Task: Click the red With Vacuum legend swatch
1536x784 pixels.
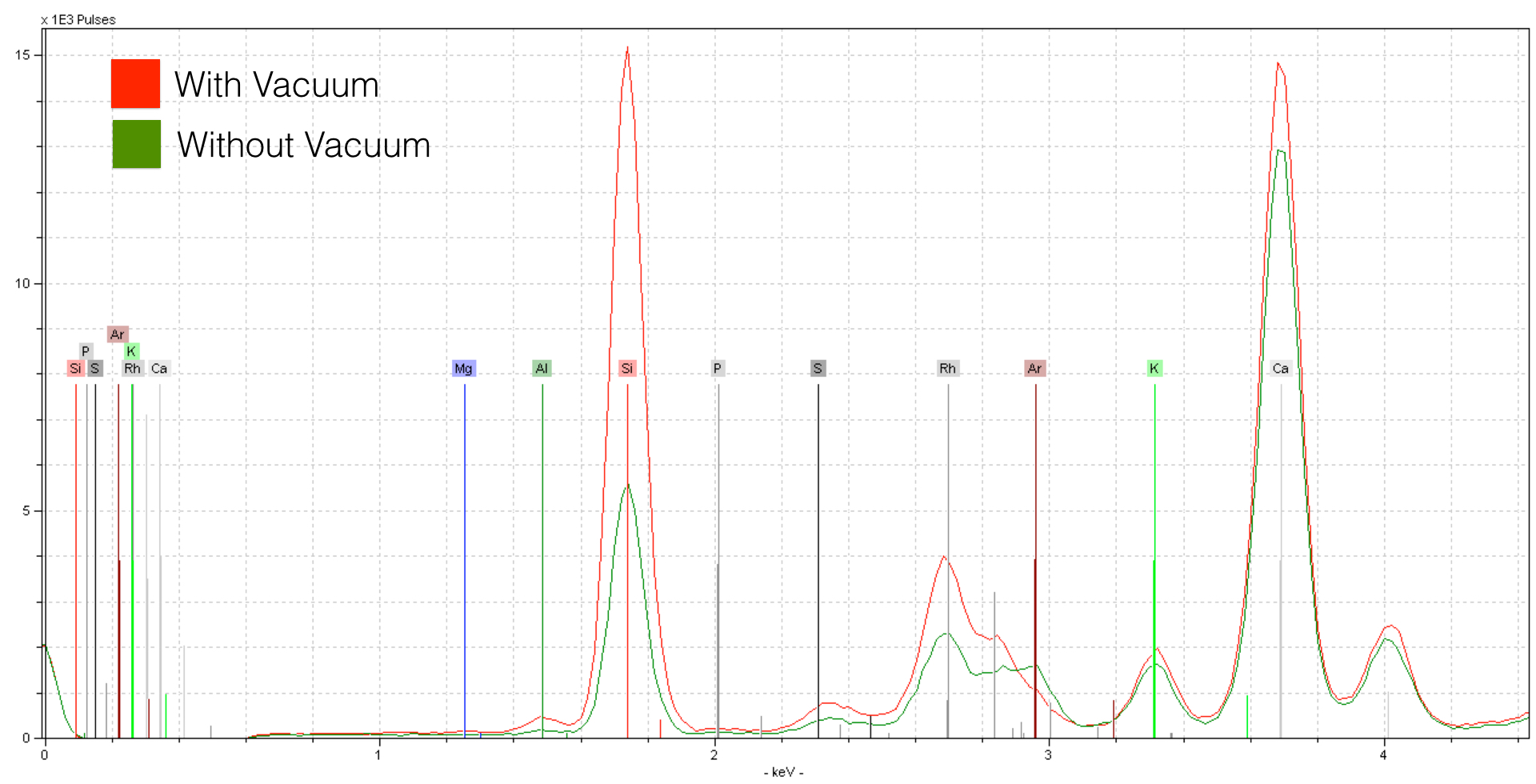Action: [x=135, y=83]
